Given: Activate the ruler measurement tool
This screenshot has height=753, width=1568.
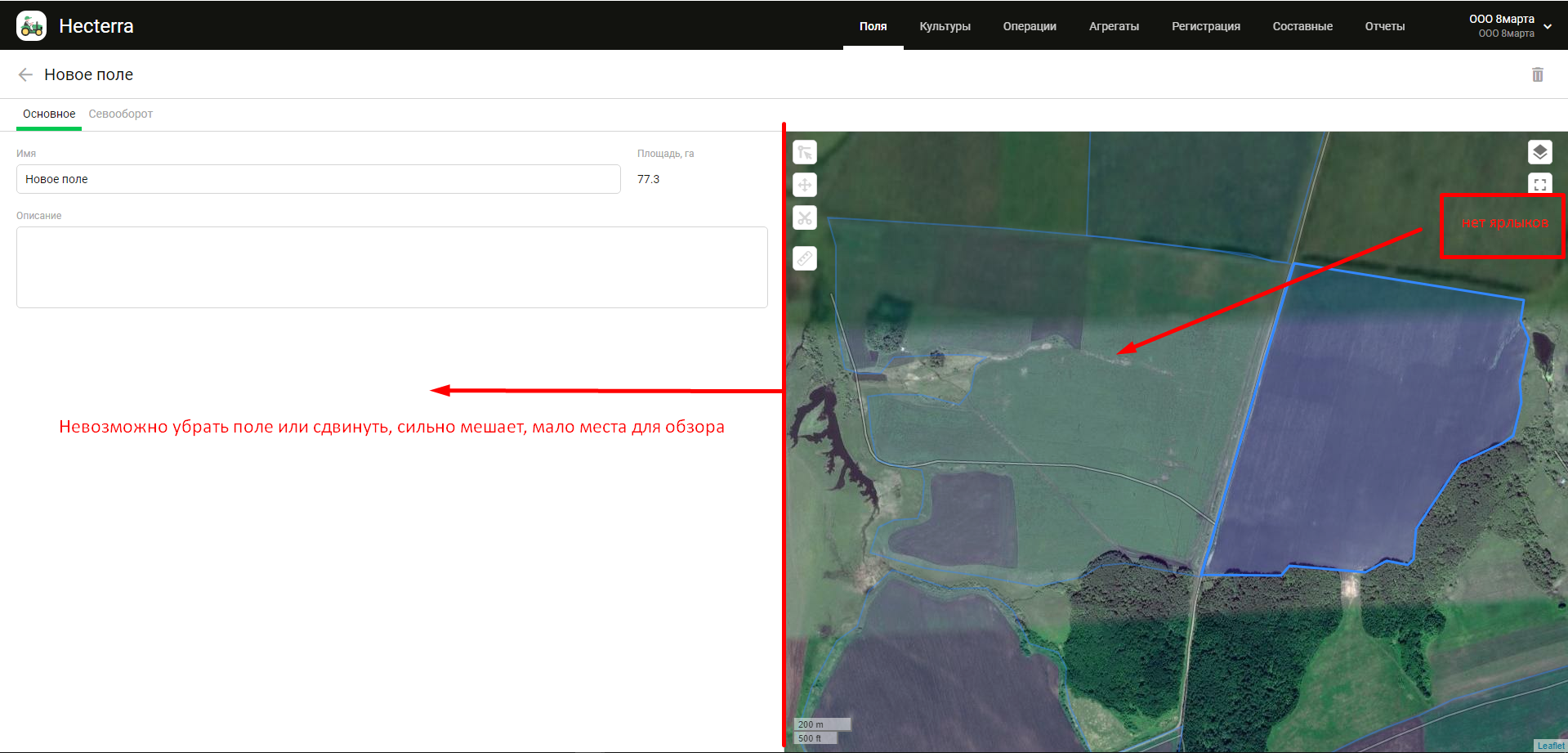Looking at the screenshot, I should [x=805, y=259].
